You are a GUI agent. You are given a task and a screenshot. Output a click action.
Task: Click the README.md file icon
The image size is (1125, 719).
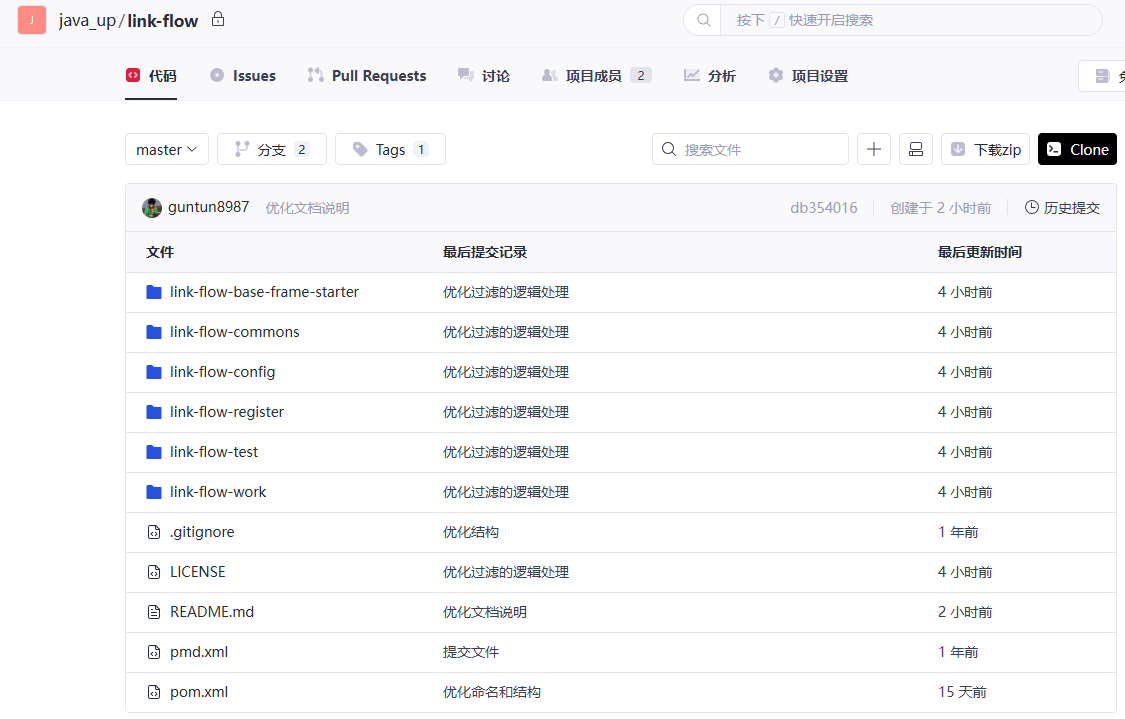click(x=154, y=612)
